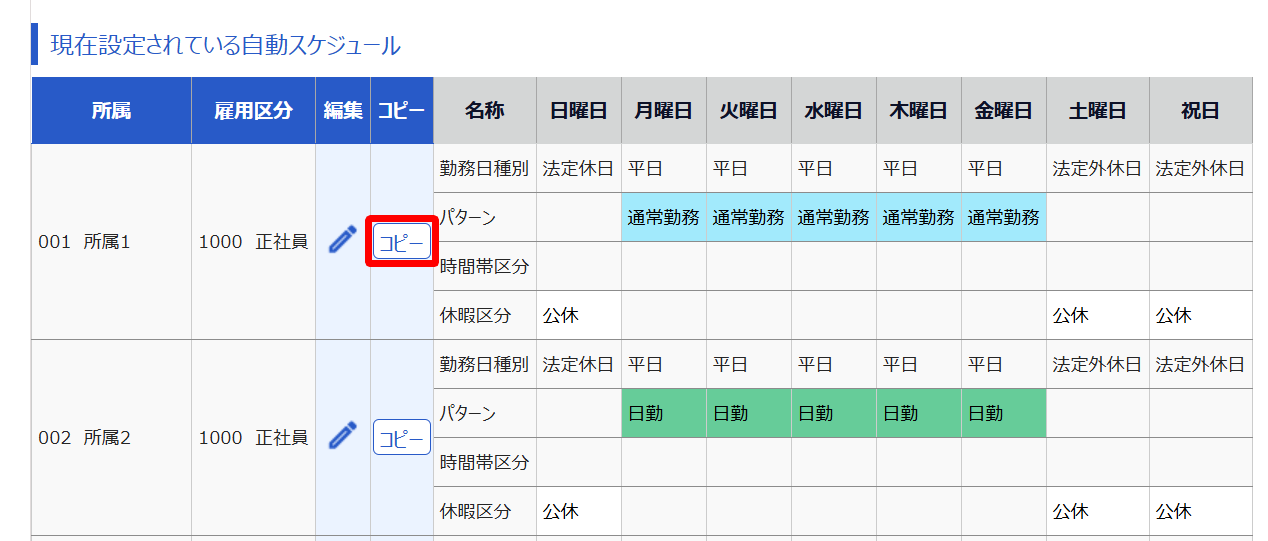
Task: Click Tuesday 日勤 pattern cell
Action: 749,413
